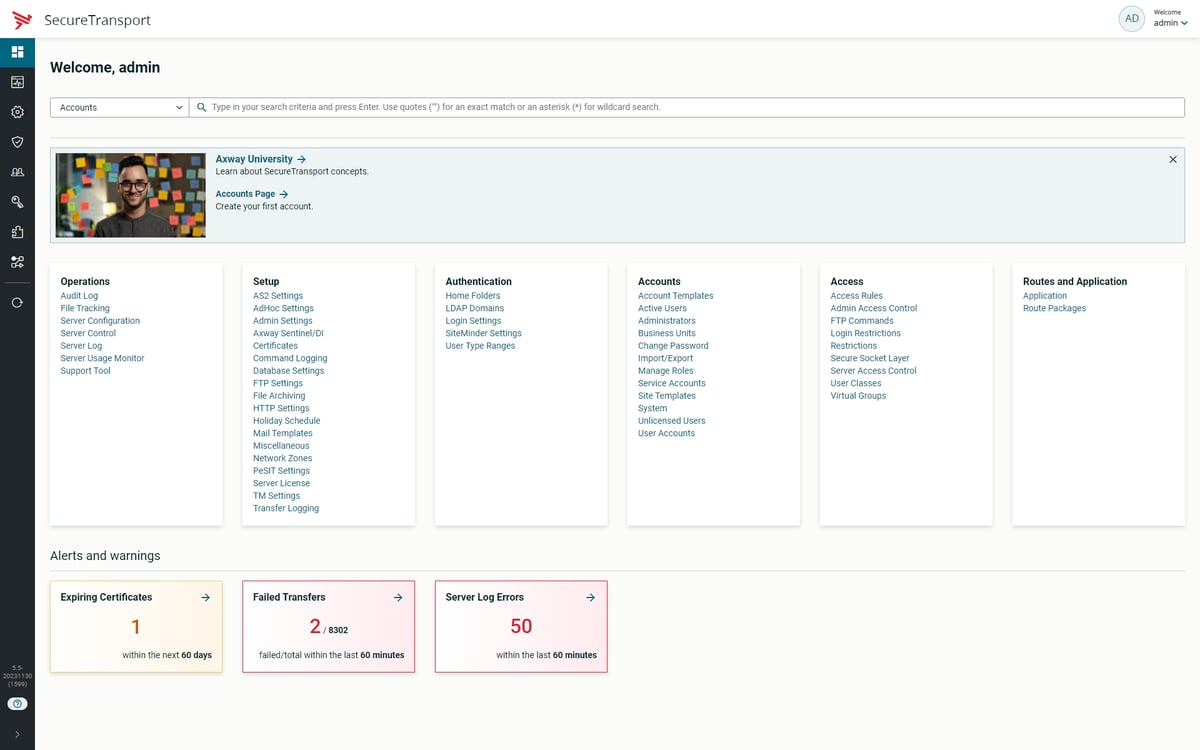Dismiss the Axway University banner
1200x750 pixels.
[1173, 159]
